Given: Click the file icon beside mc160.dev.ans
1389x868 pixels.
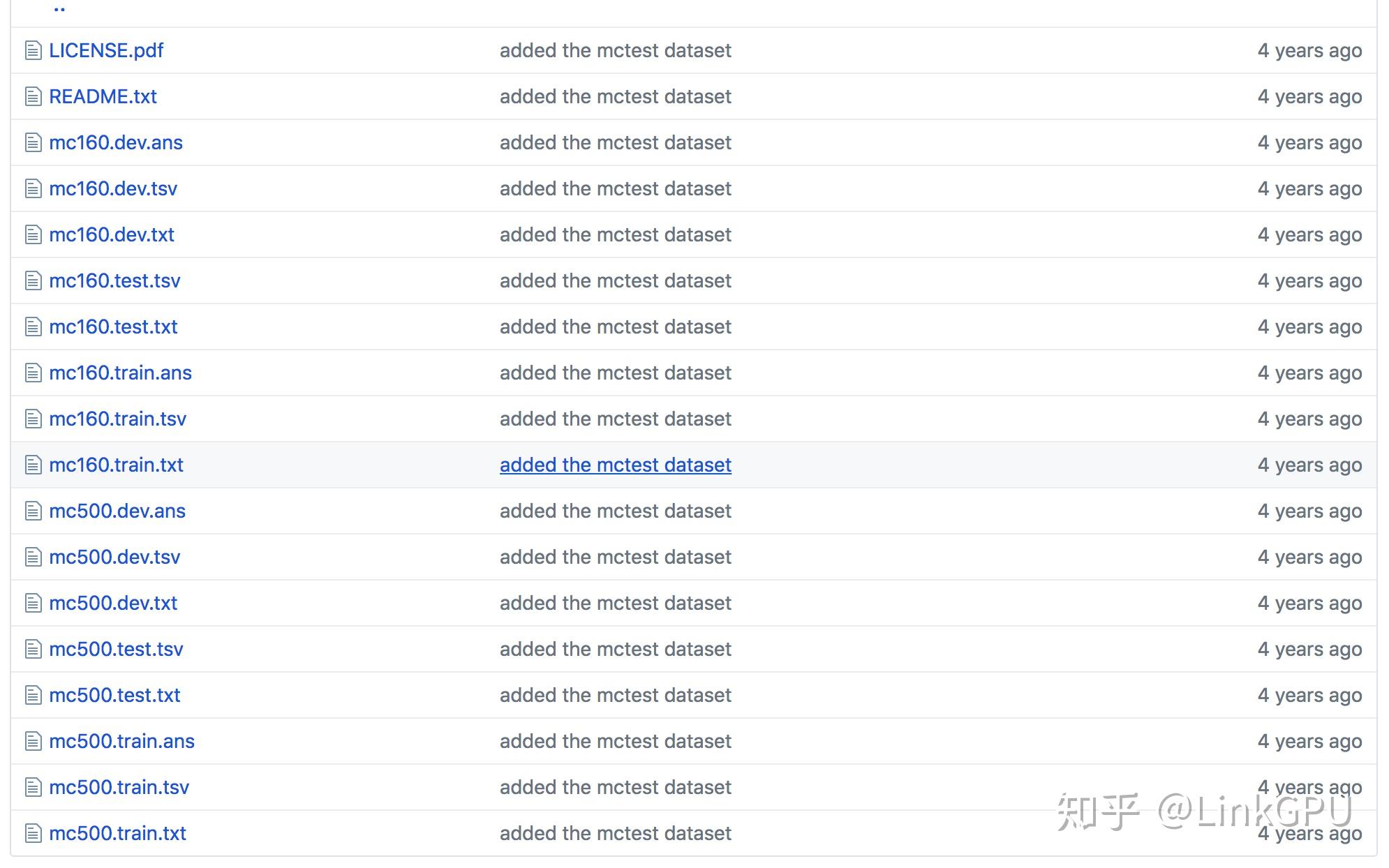Looking at the screenshot, I should (x=33, y=142).
